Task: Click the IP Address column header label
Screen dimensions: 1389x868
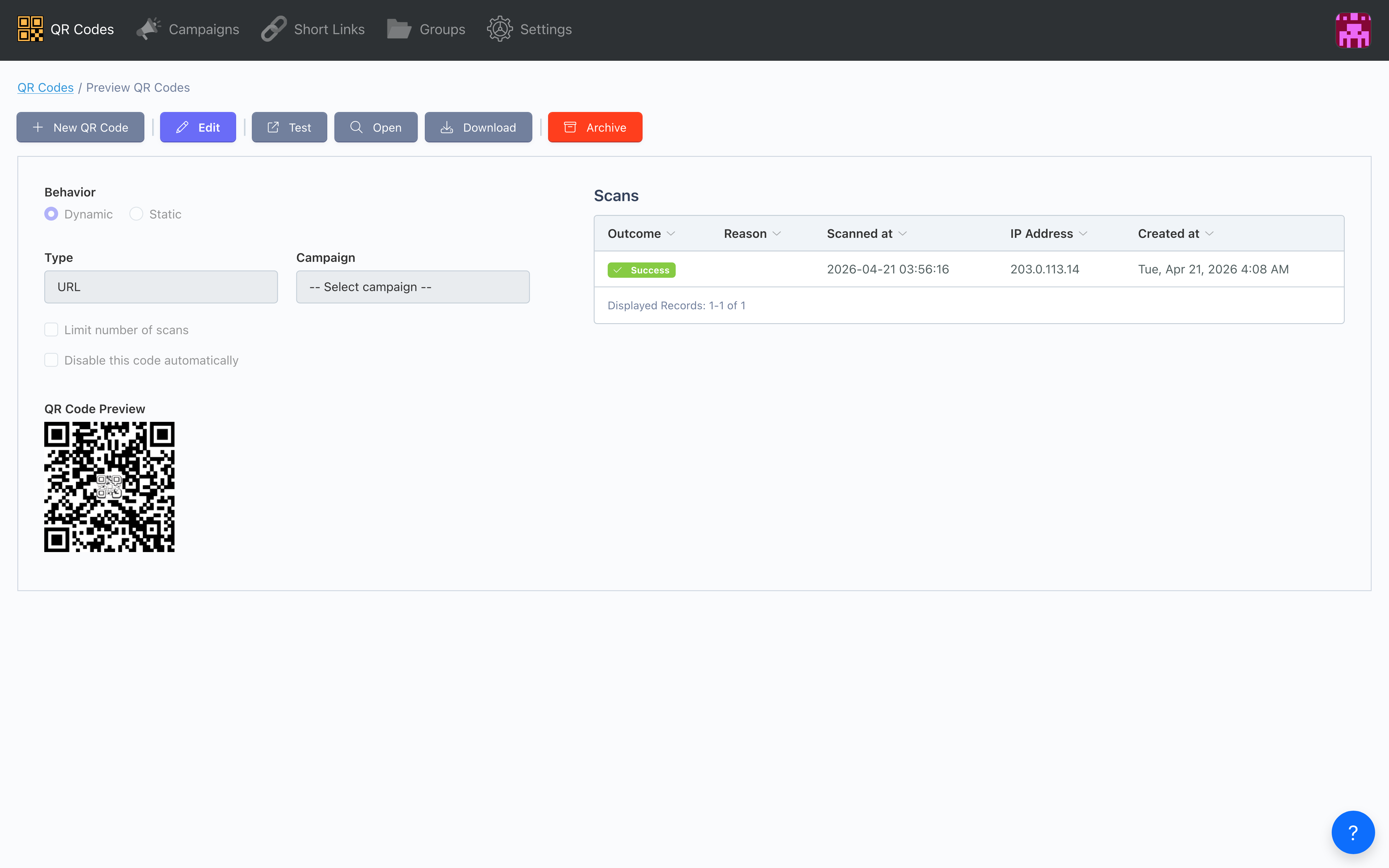Action: (1042, 234)
